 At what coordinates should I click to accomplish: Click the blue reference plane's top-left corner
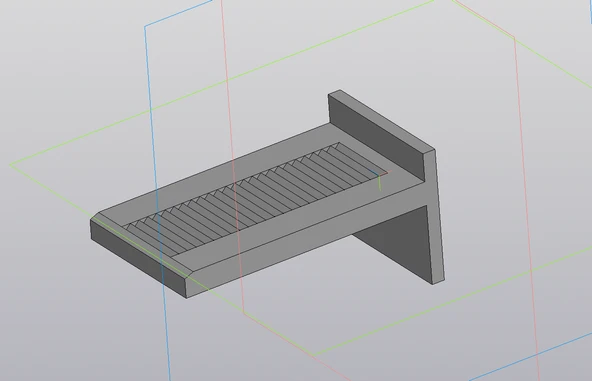(x=145, y=27)
